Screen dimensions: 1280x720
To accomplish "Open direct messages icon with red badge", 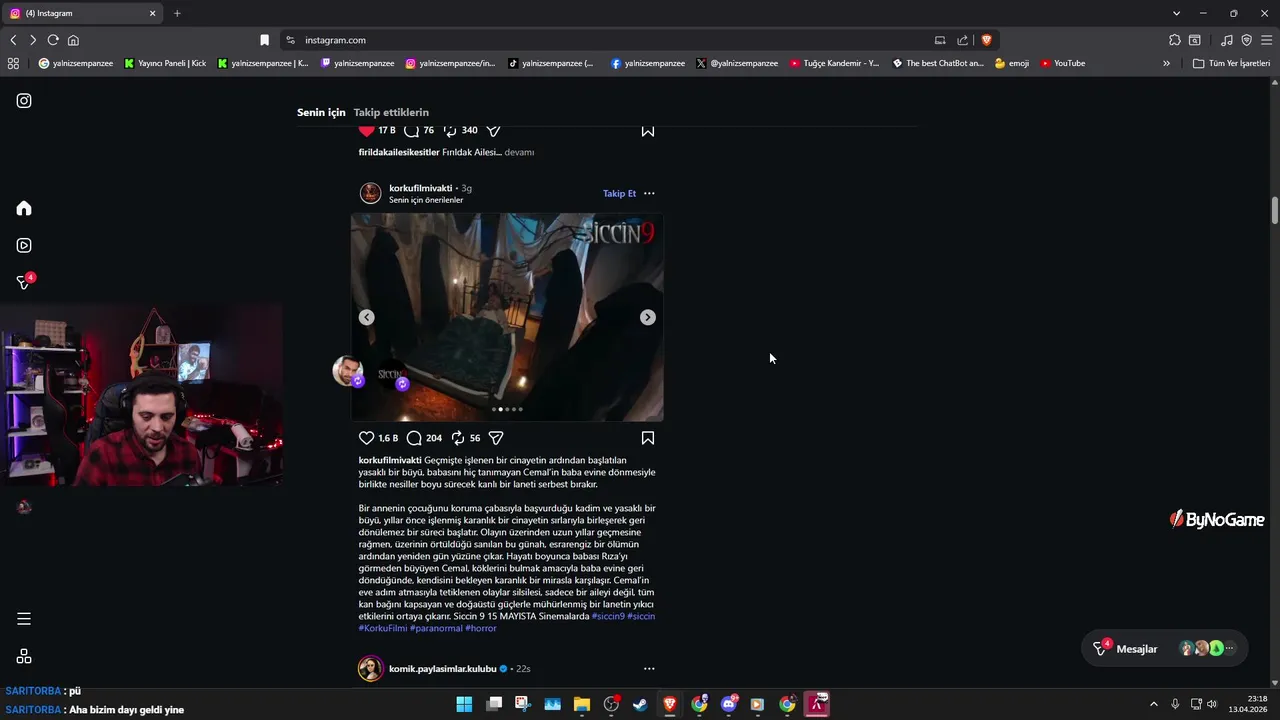I will coord(24,282).
